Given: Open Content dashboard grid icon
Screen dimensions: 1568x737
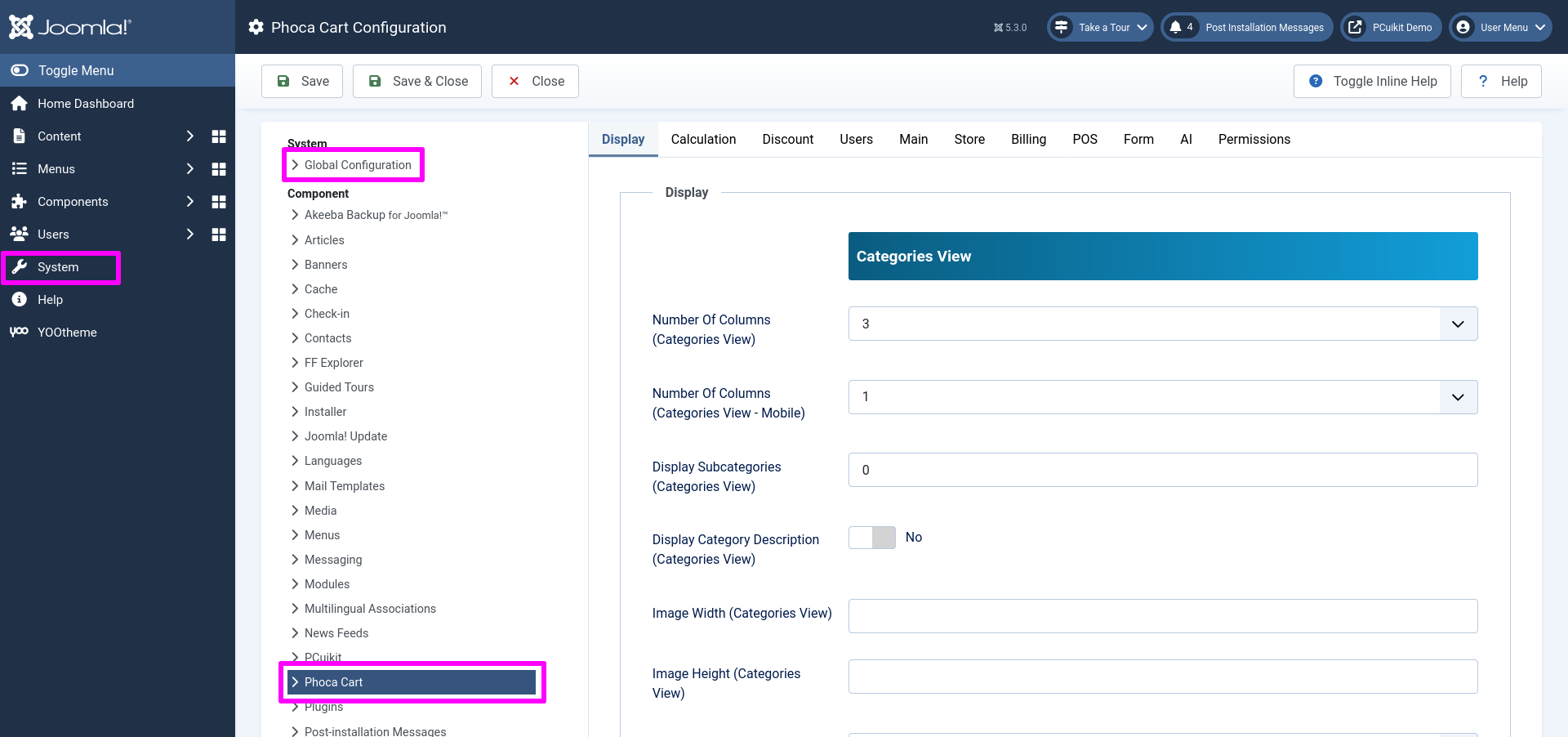Looking at the screenshot, I should (x=219, y=136).
